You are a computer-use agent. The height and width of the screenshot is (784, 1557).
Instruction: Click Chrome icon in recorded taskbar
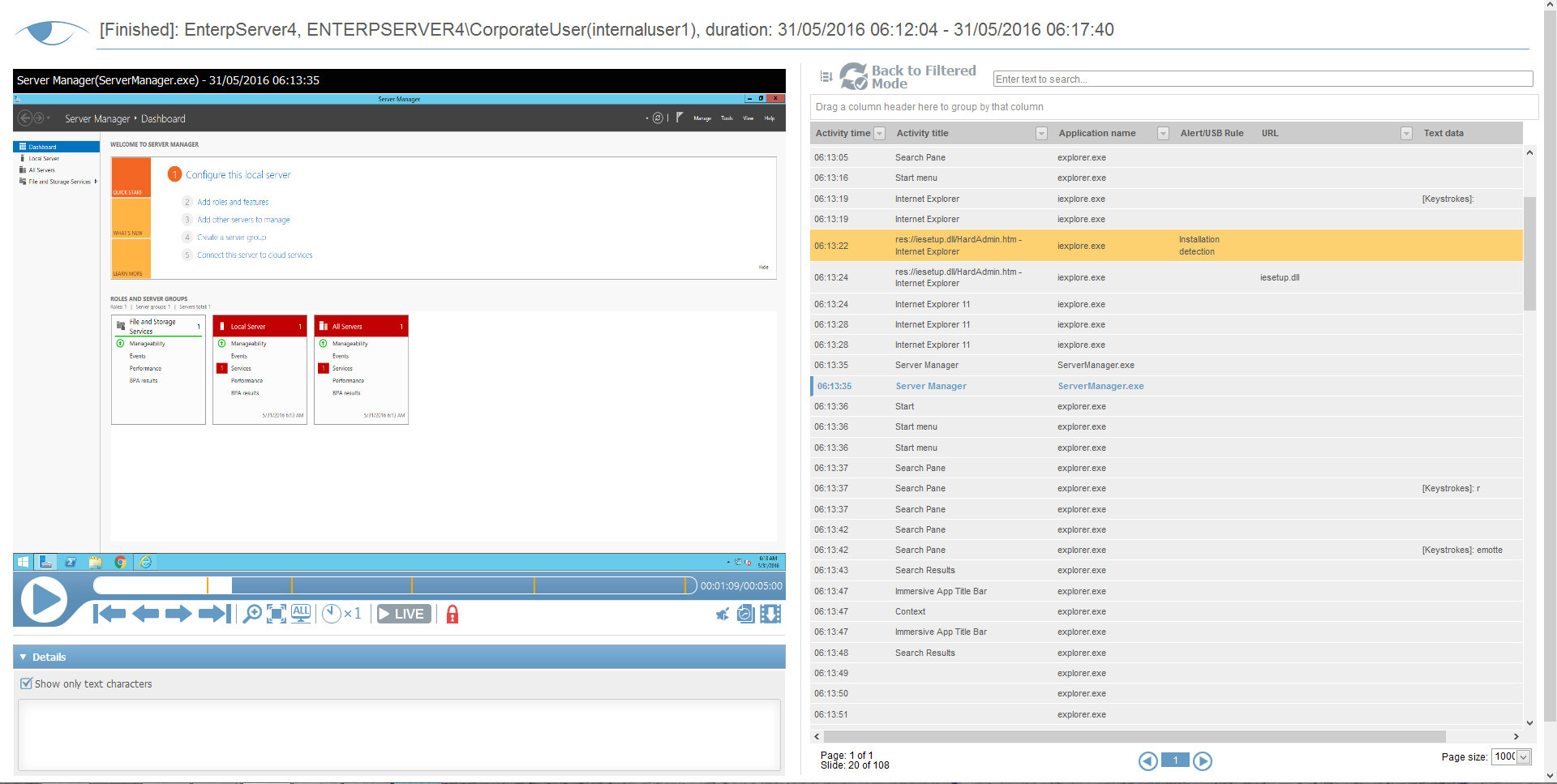[x=120, y=562]
